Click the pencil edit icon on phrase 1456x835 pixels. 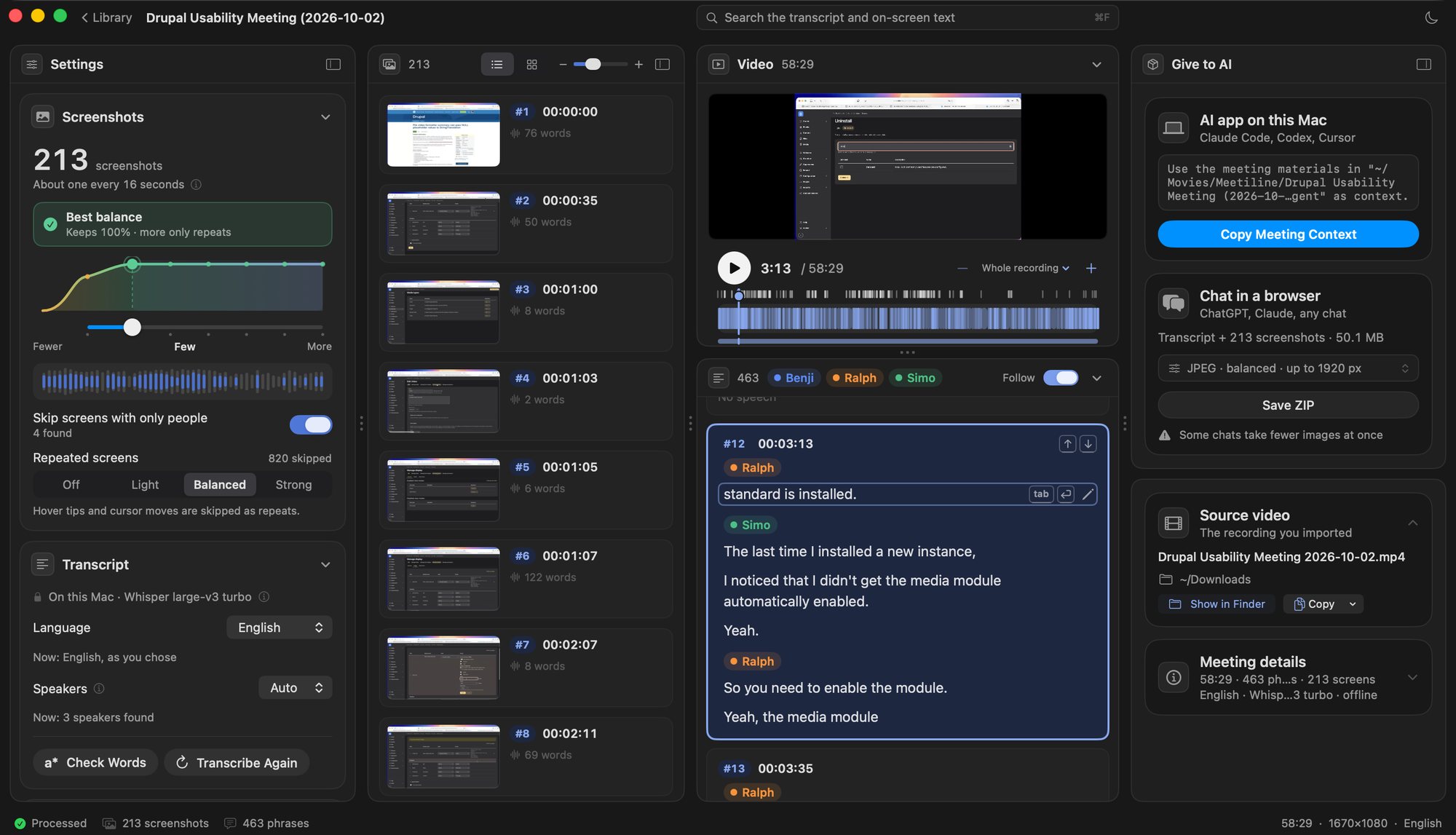coord(1088,494)
